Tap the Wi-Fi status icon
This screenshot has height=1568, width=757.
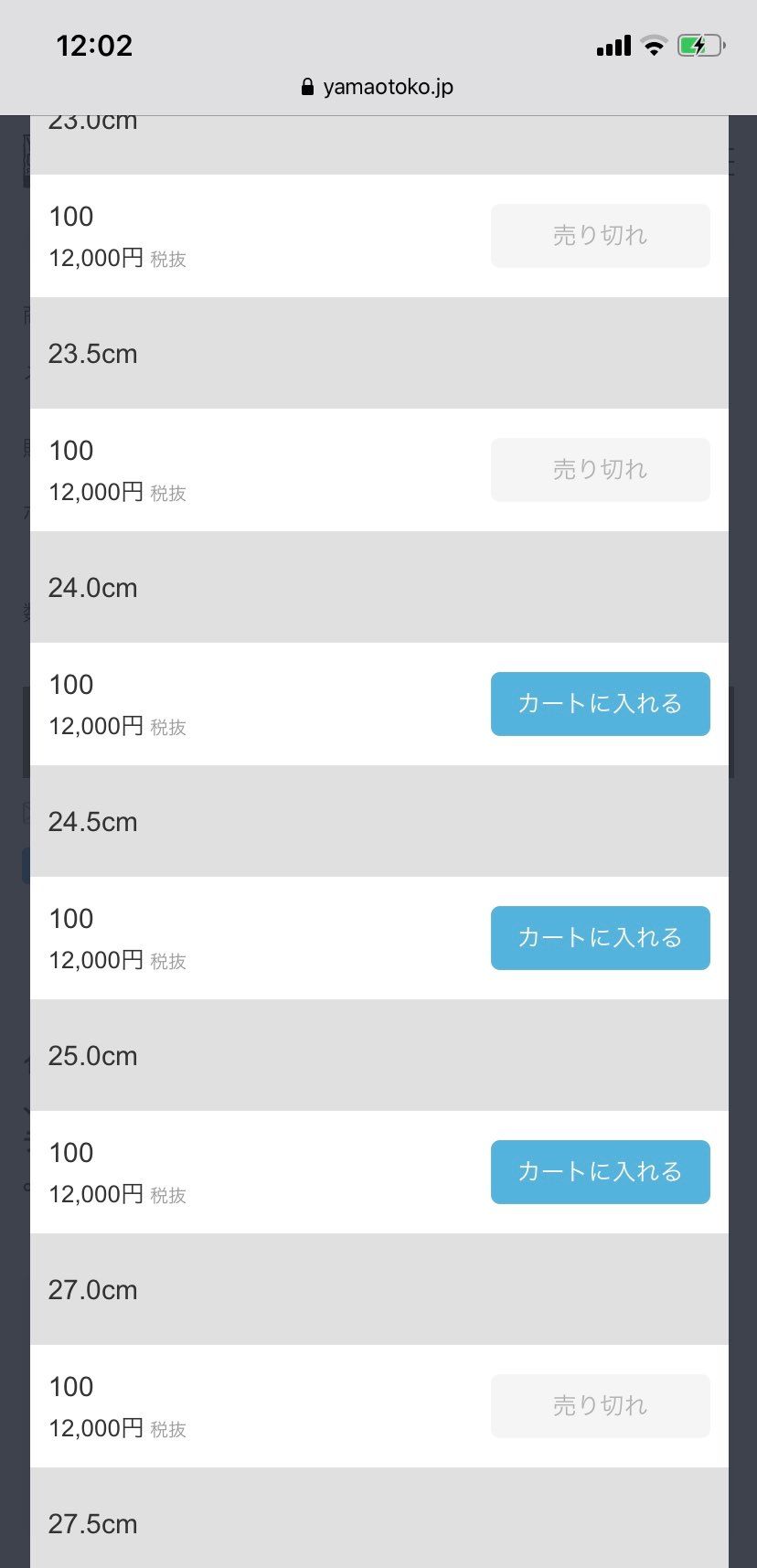tap(654, 46)
